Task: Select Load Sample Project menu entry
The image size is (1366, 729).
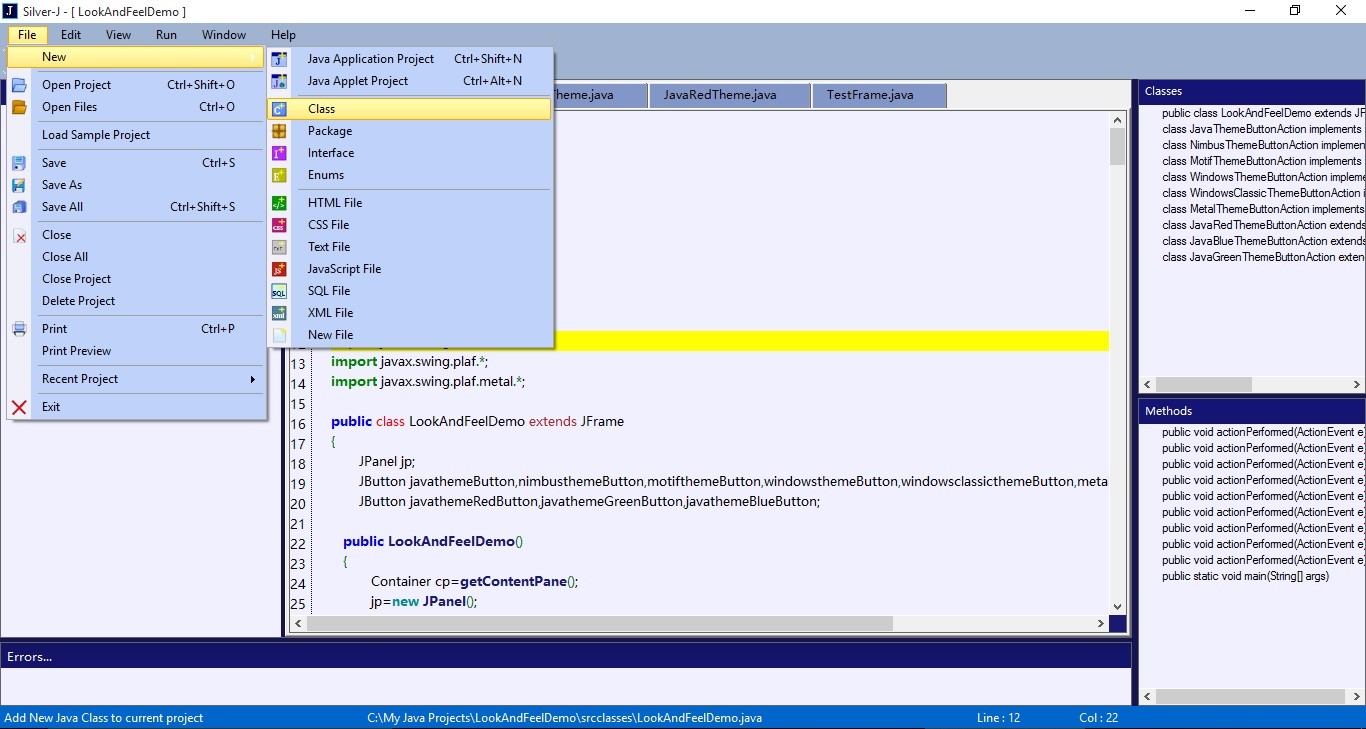Action: click(96, 135)
